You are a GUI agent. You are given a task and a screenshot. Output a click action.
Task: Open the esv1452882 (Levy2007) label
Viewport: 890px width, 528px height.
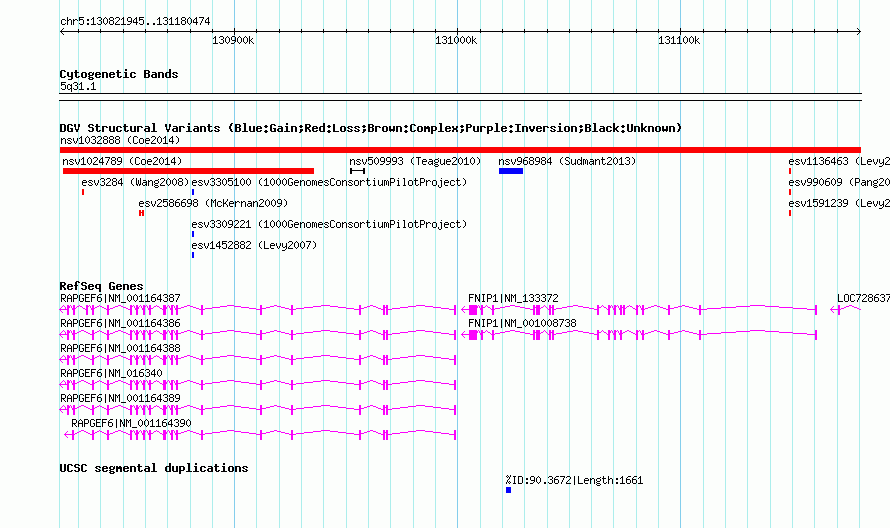point(254,245)
